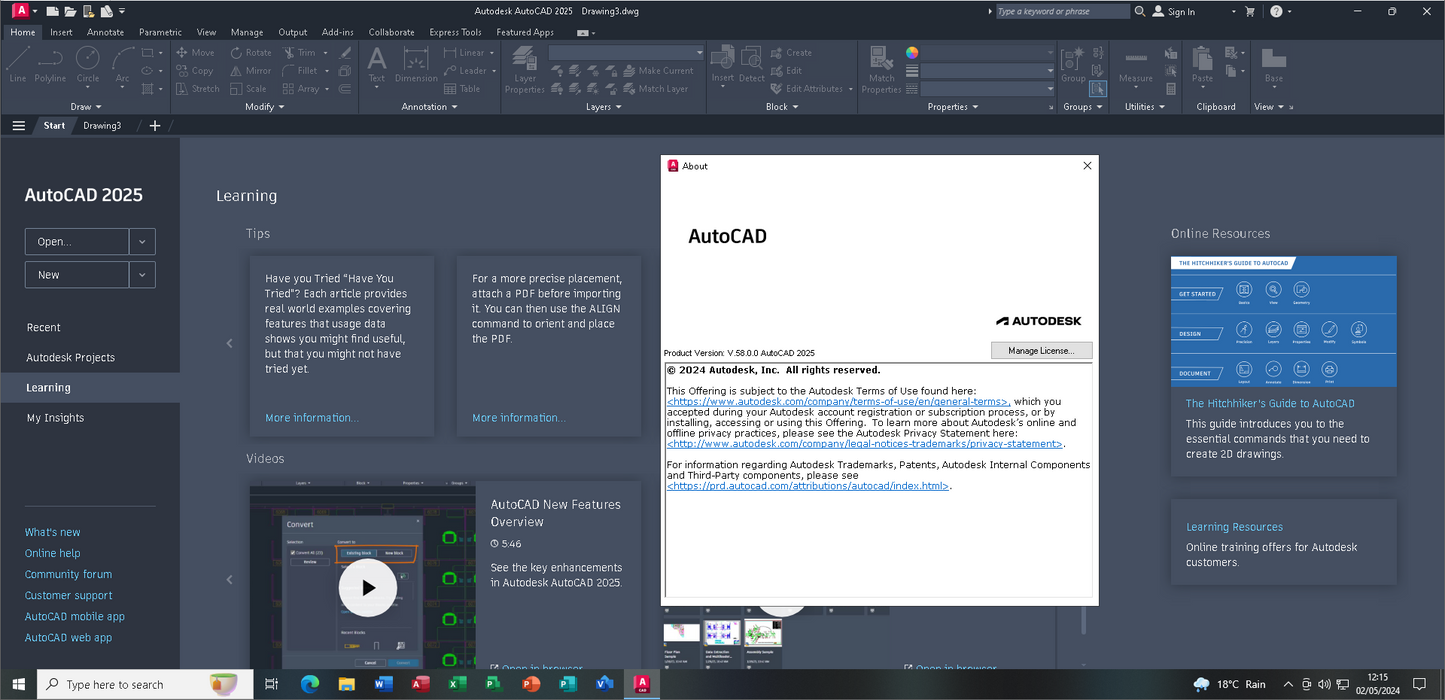Viewport: 1445px width, 700px height.
Task: Select the Dimension tool
Action: pyautogui.click(x=416, y=65)
